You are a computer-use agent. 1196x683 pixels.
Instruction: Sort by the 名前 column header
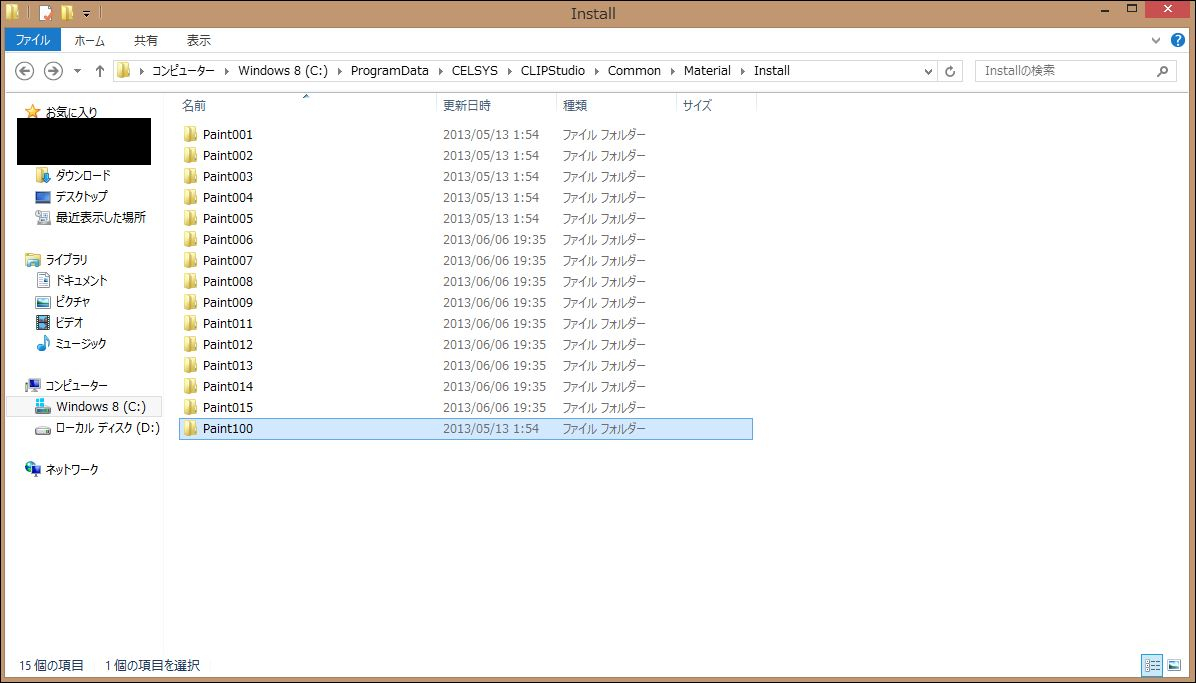[307, 105]
